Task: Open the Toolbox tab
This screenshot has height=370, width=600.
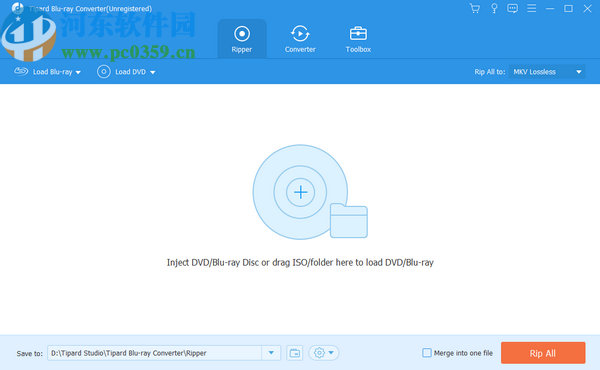Action: tap(358, 39)
